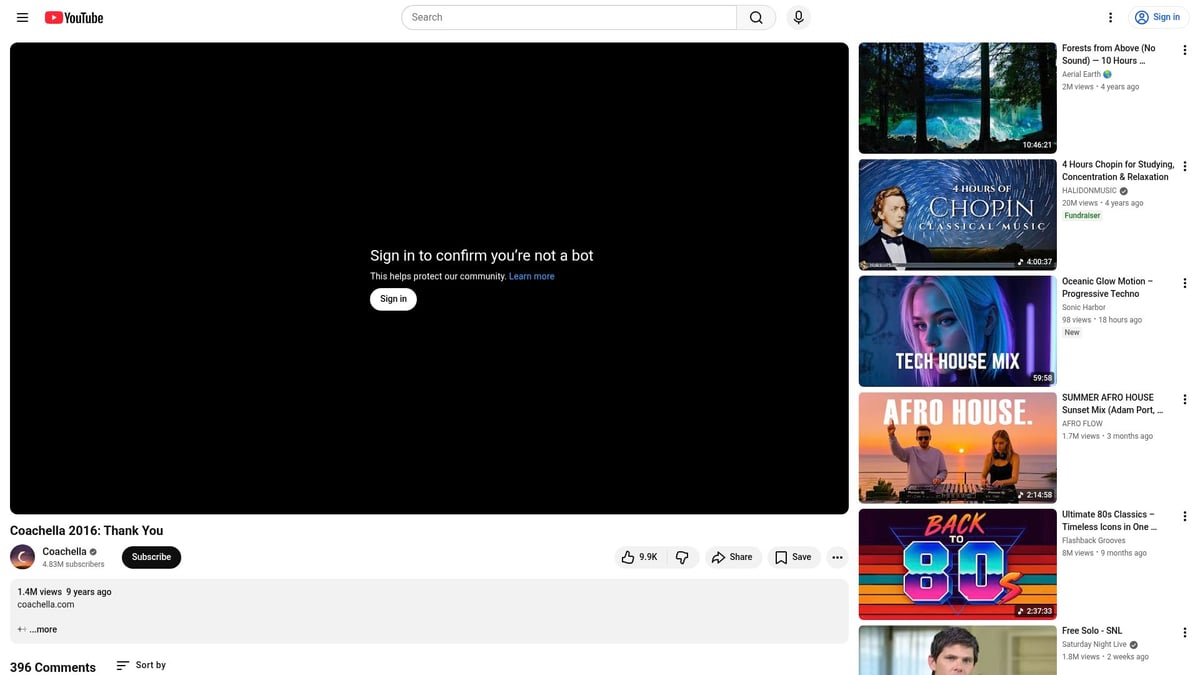Open more actions ellipsis under video
1200x675 pixels.
(837, 557)
